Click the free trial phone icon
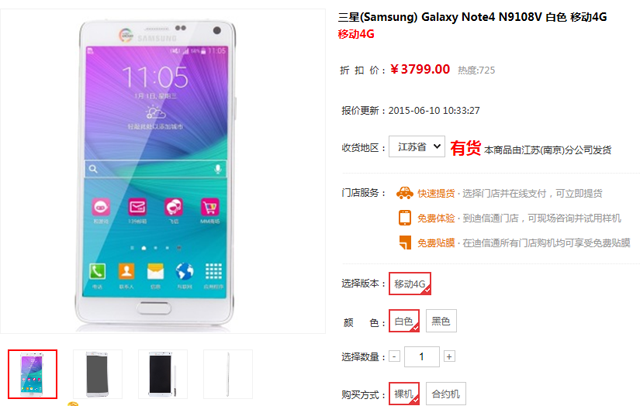This screenshot has height=406, width=640. (x=404, y=217)
